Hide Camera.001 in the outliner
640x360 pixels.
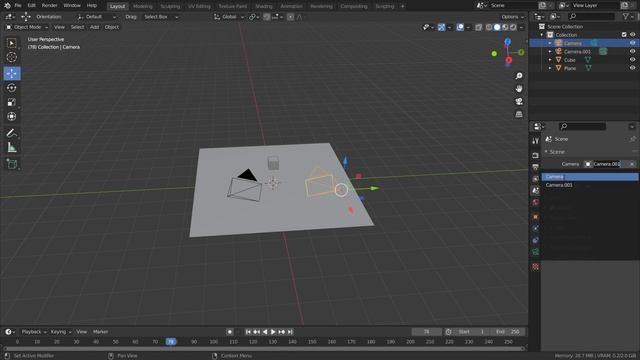pos(632,51)
